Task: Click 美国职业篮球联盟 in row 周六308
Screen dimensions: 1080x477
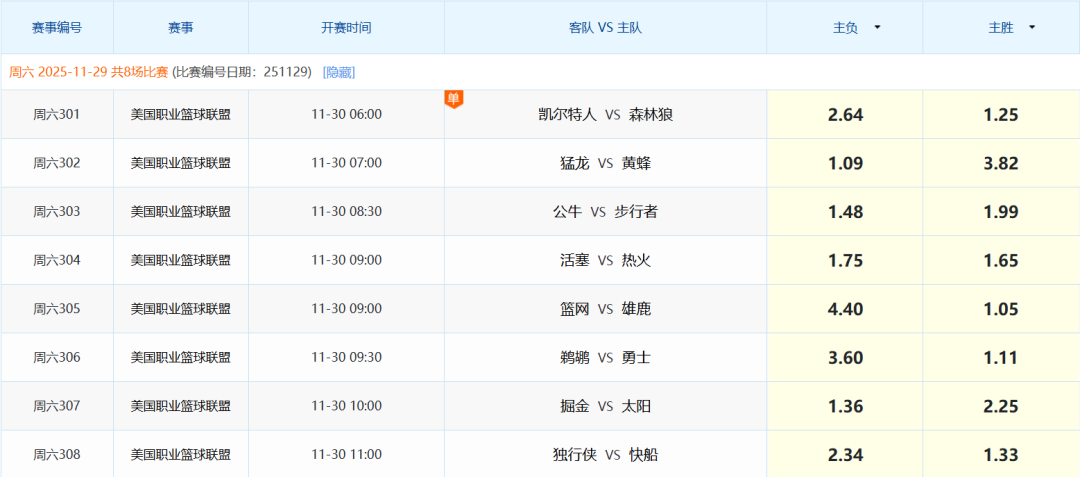Action: [x=181, y=455]
